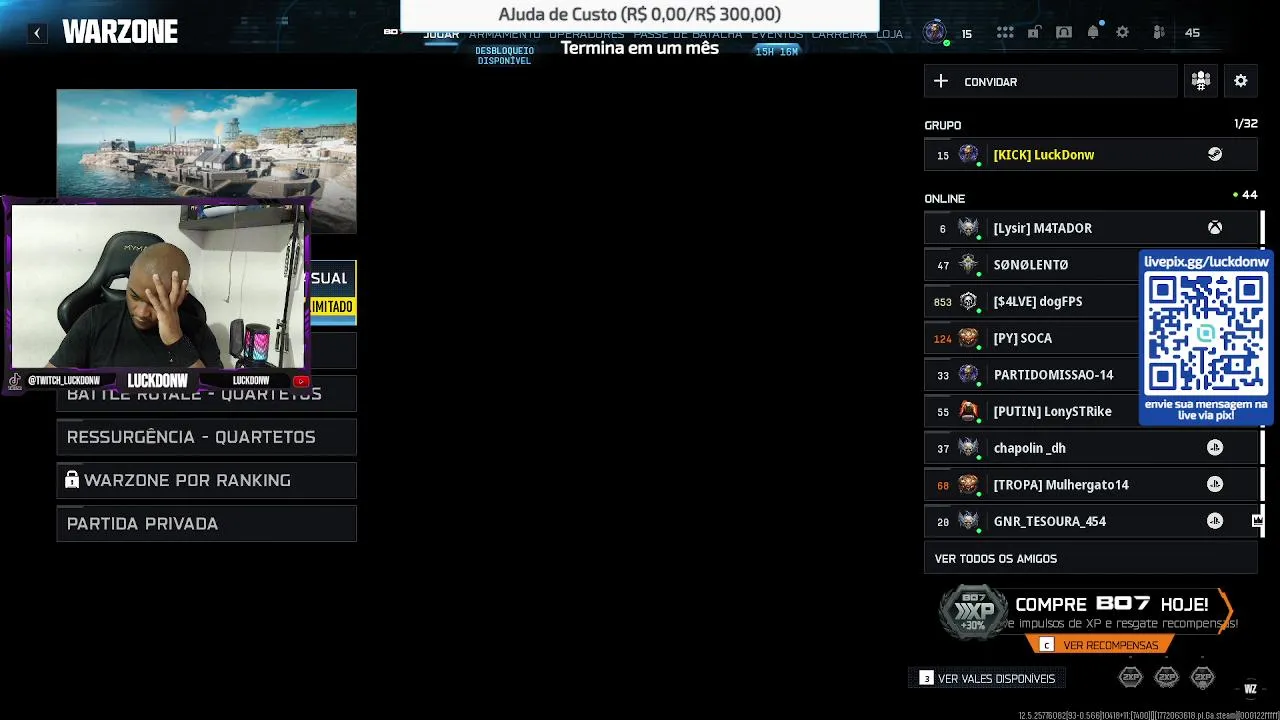Viewport: 1280px width, 720px height.
Task: Click the emblem beside LonySTRike
Action: tap(968, 411)
